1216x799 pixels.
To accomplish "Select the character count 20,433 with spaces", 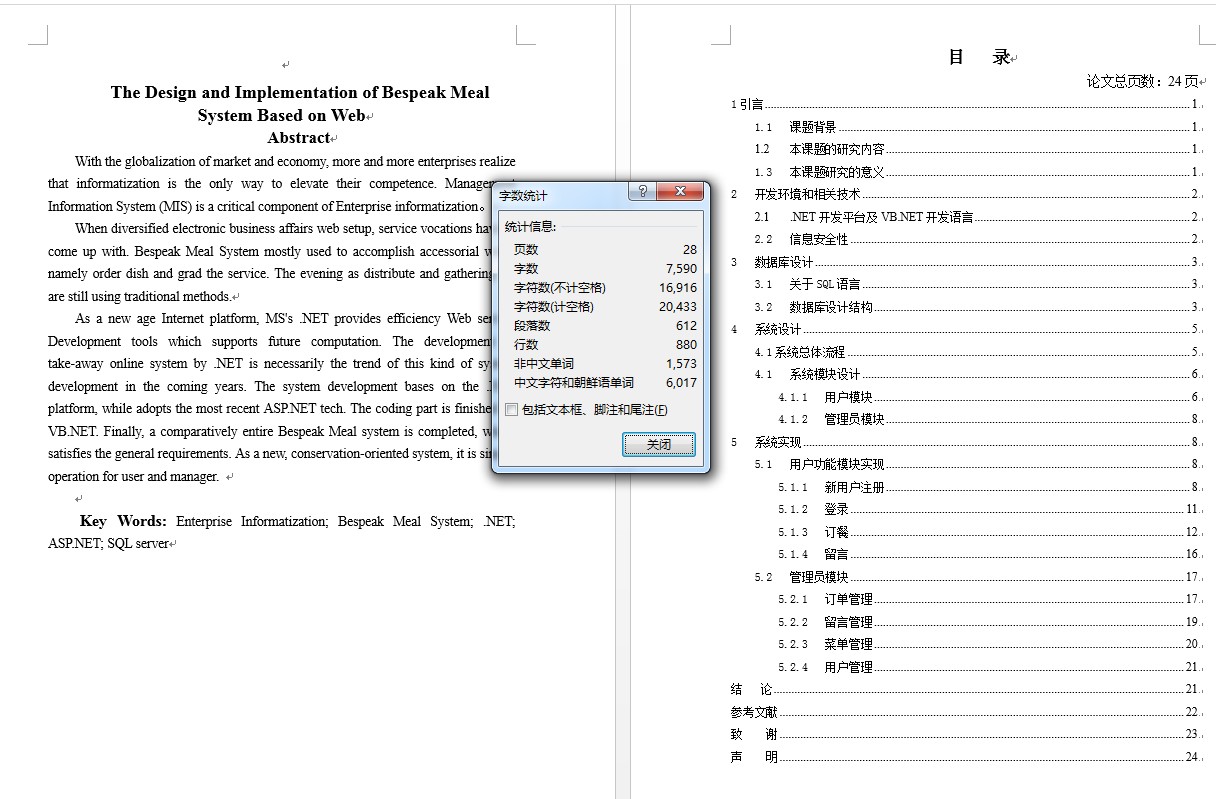I will click(678, 307).
